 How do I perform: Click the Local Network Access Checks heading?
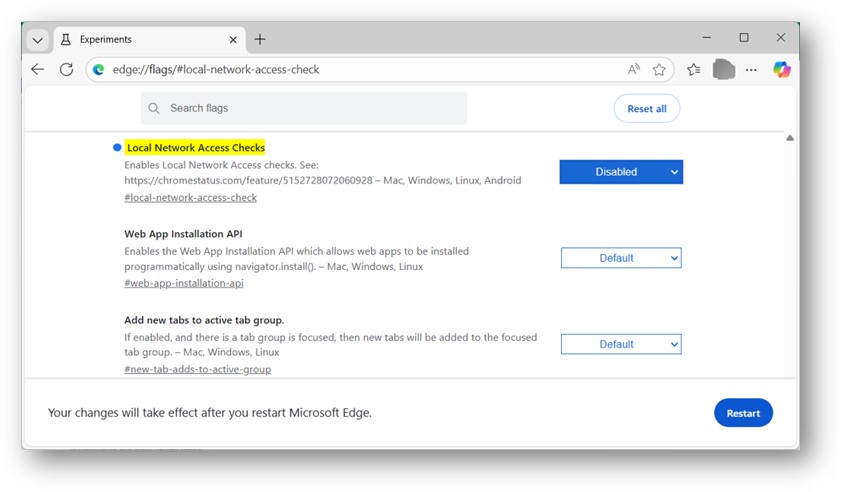195,148
